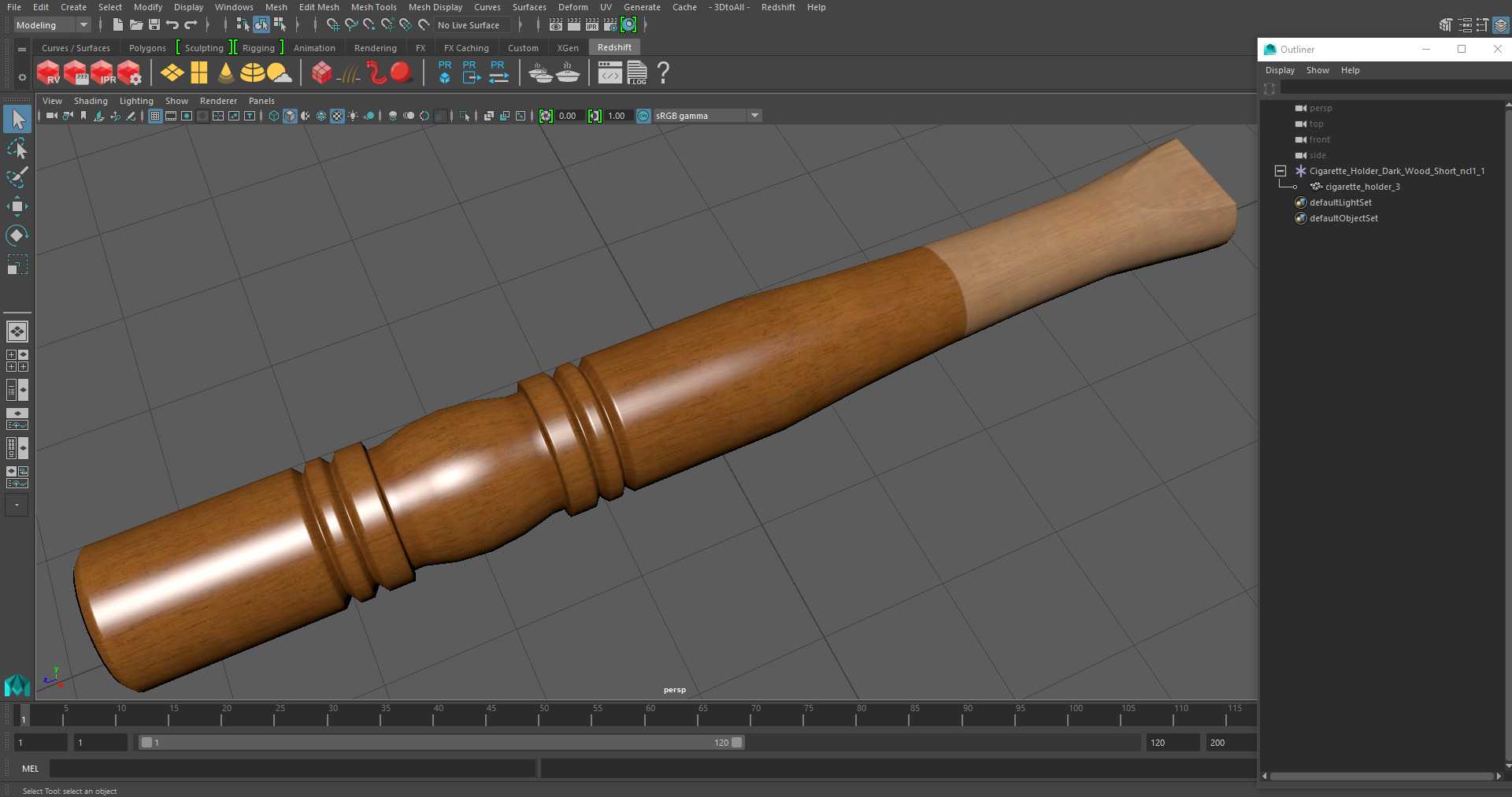Activate the Rotate tool
Viewport: 1512px width, 797px height.
(17, 235)
